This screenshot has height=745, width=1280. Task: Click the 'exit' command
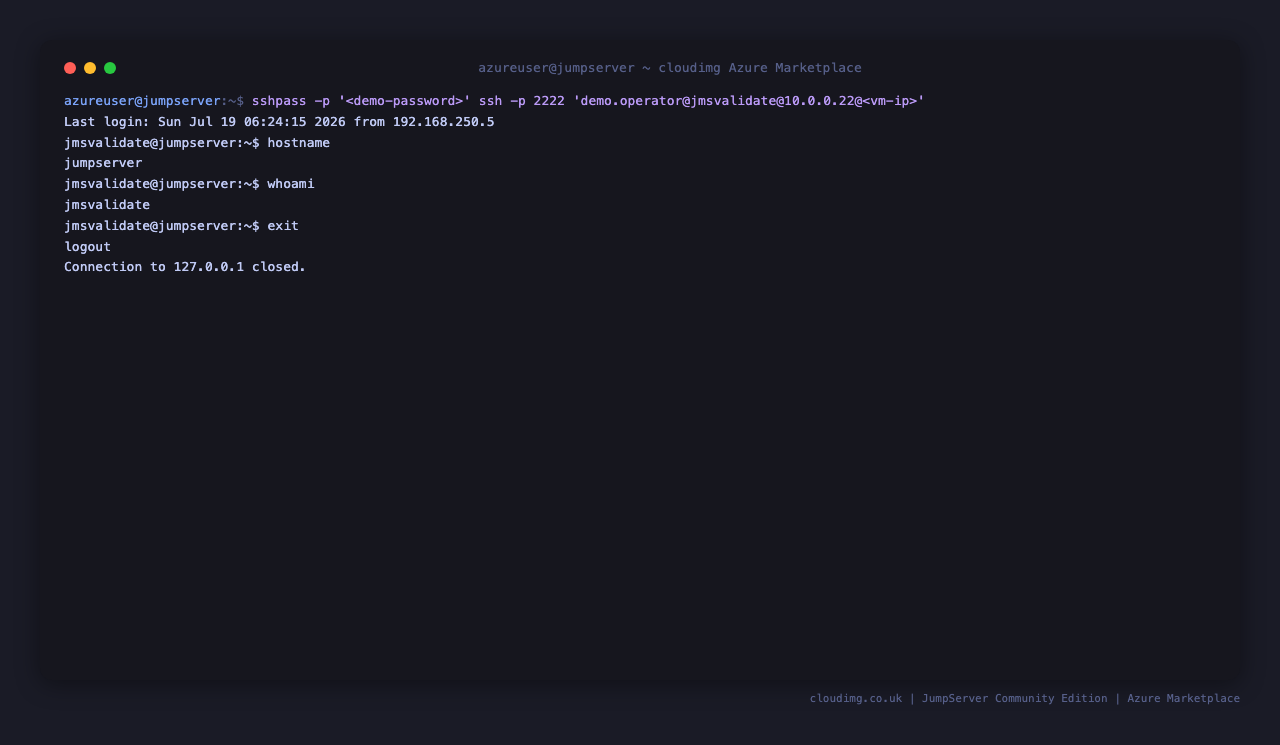(283, 226)
